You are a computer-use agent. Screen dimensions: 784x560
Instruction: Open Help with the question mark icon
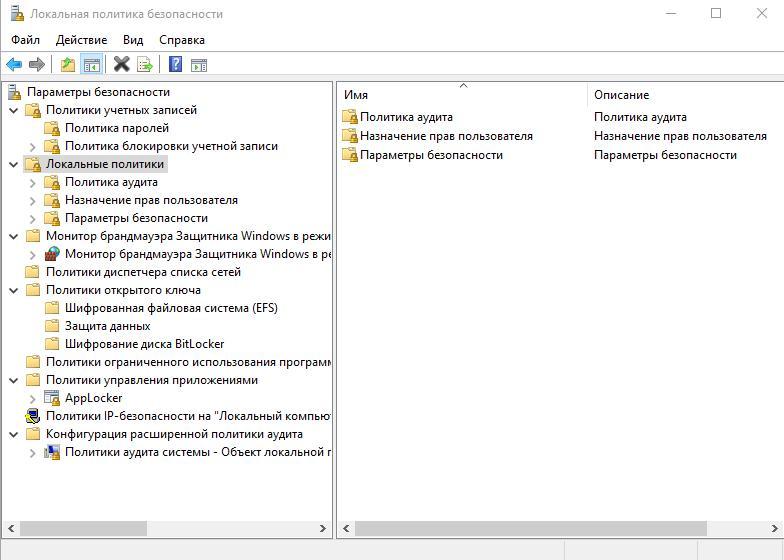click(175, 65)
